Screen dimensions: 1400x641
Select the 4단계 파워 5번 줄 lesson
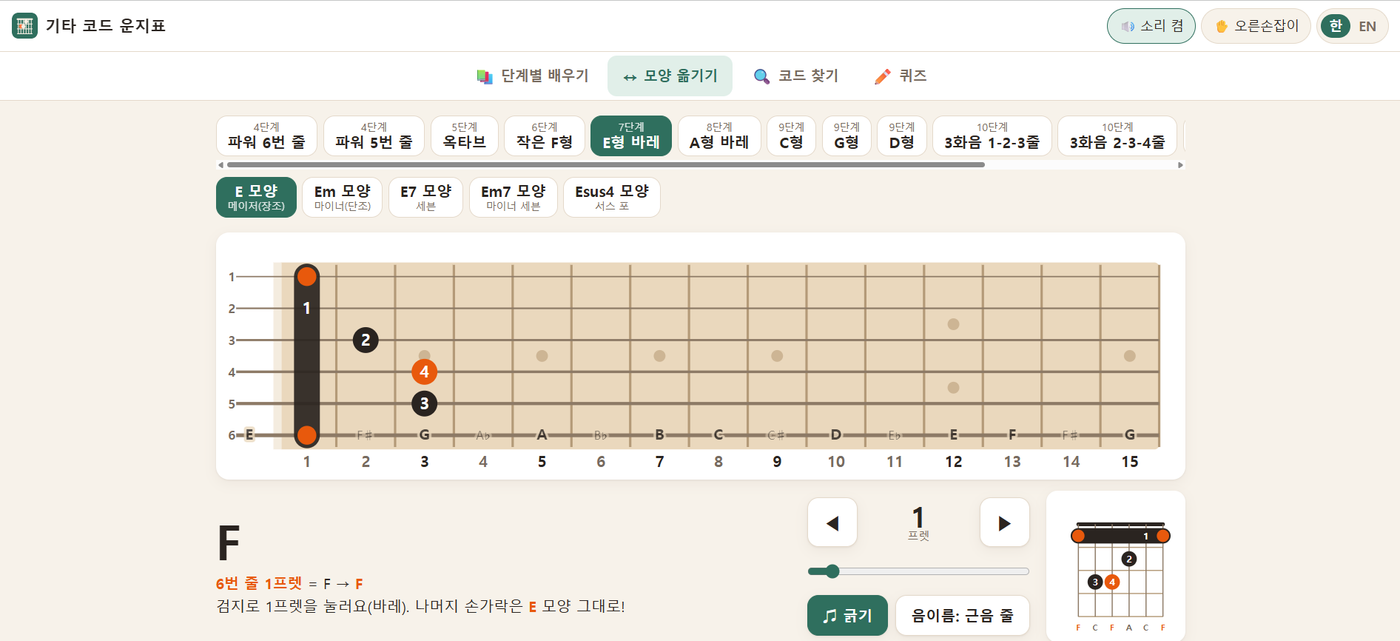pos(374,136)
